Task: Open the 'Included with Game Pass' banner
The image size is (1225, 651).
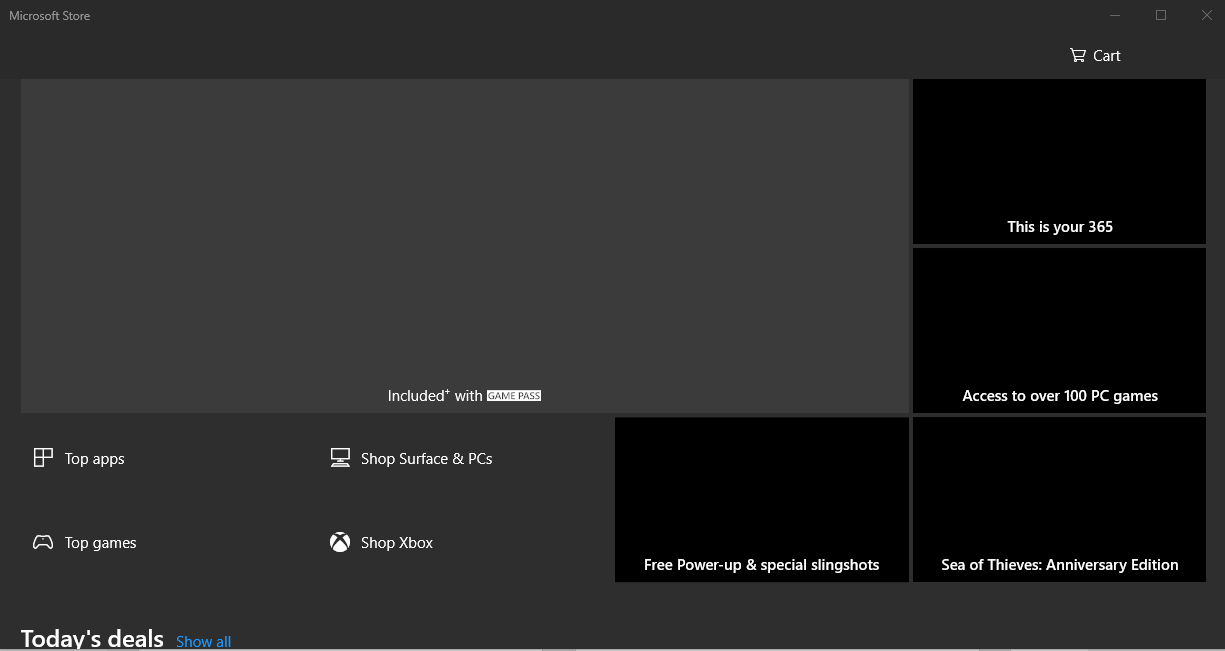Action: [x=465, y=245]
